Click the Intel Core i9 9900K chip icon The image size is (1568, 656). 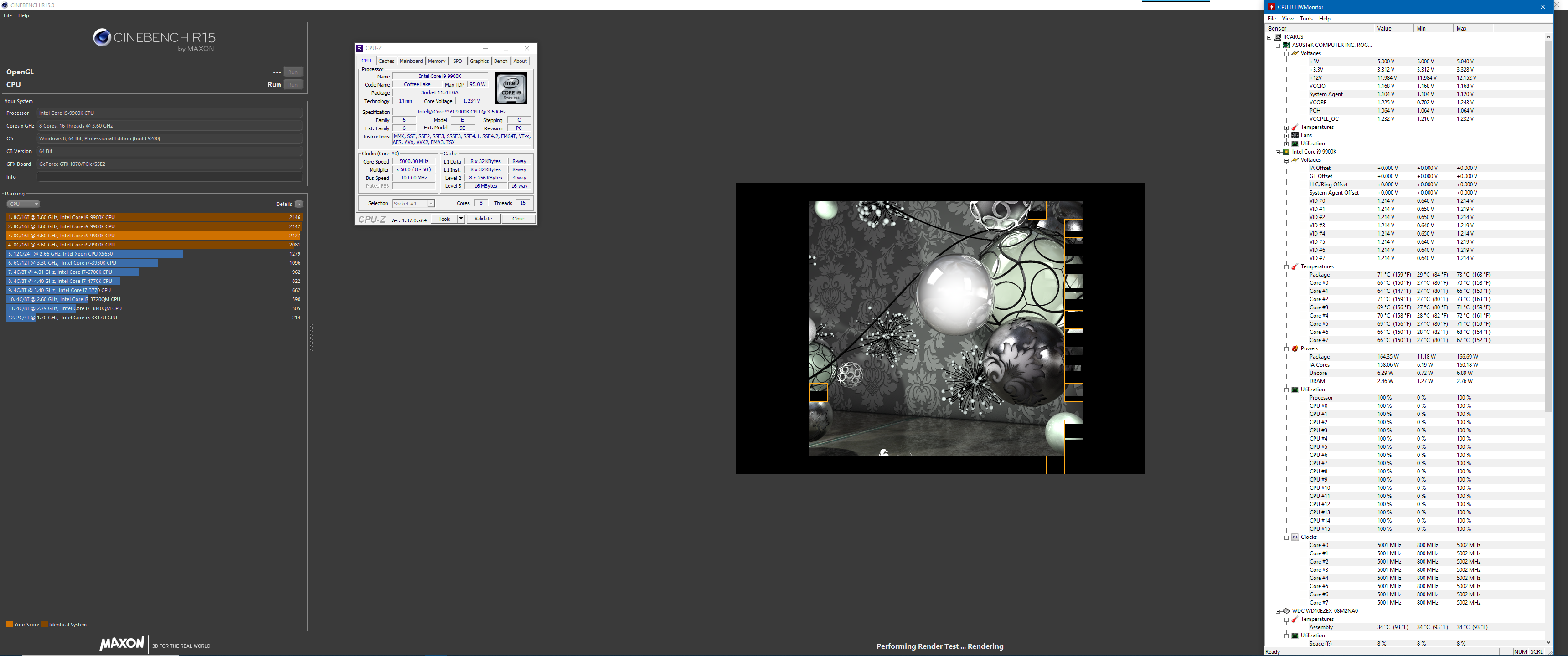[1286, 152]
